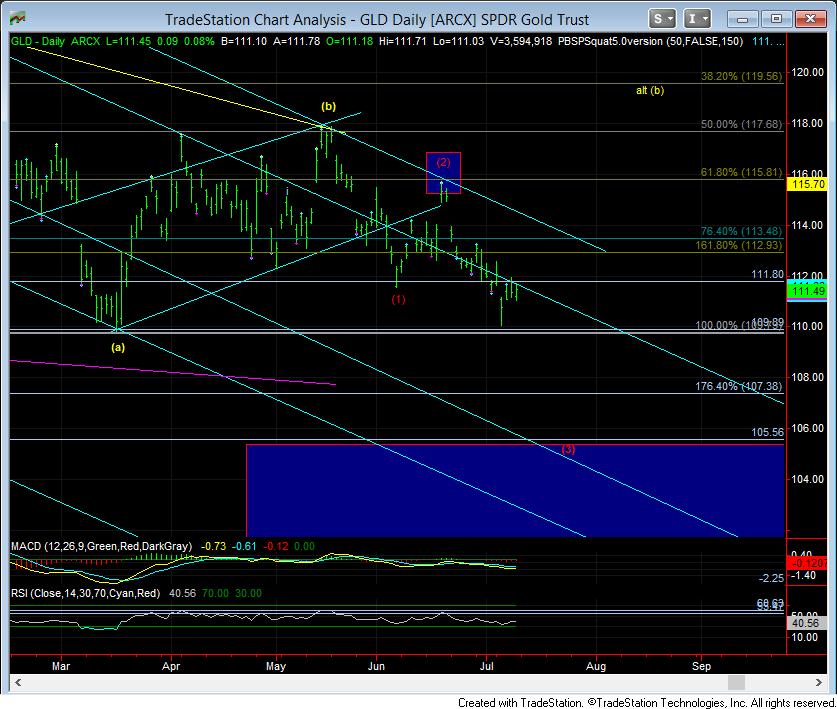Close the chart analysis window

(810, 19)
